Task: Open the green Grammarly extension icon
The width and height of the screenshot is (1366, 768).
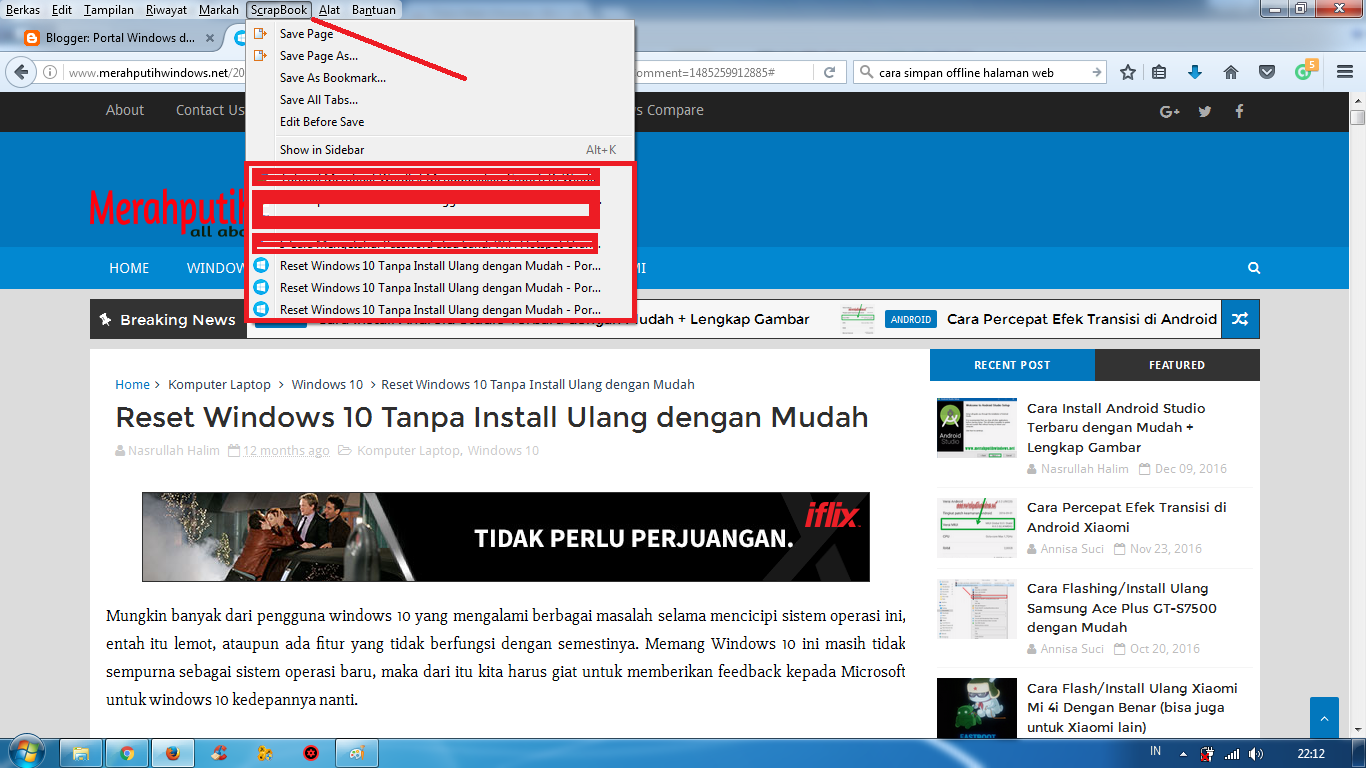Action: [x=1303, y=72]
